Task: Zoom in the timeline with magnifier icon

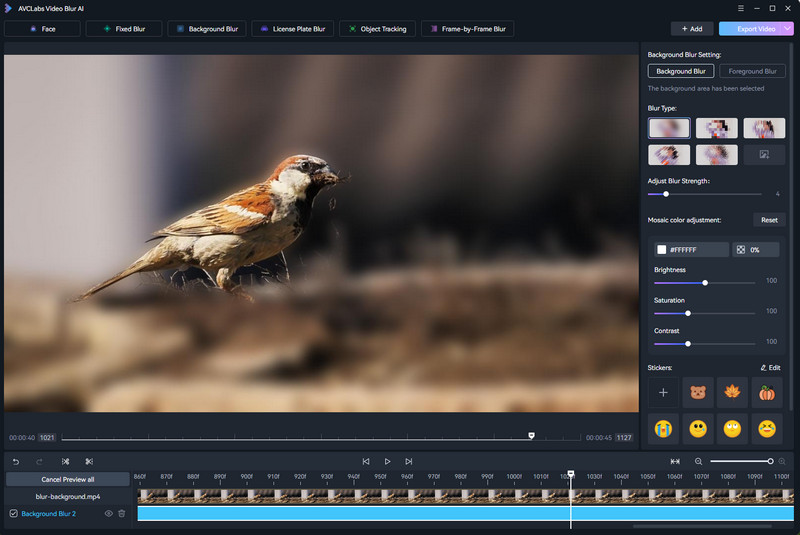Action: (782, 462)
